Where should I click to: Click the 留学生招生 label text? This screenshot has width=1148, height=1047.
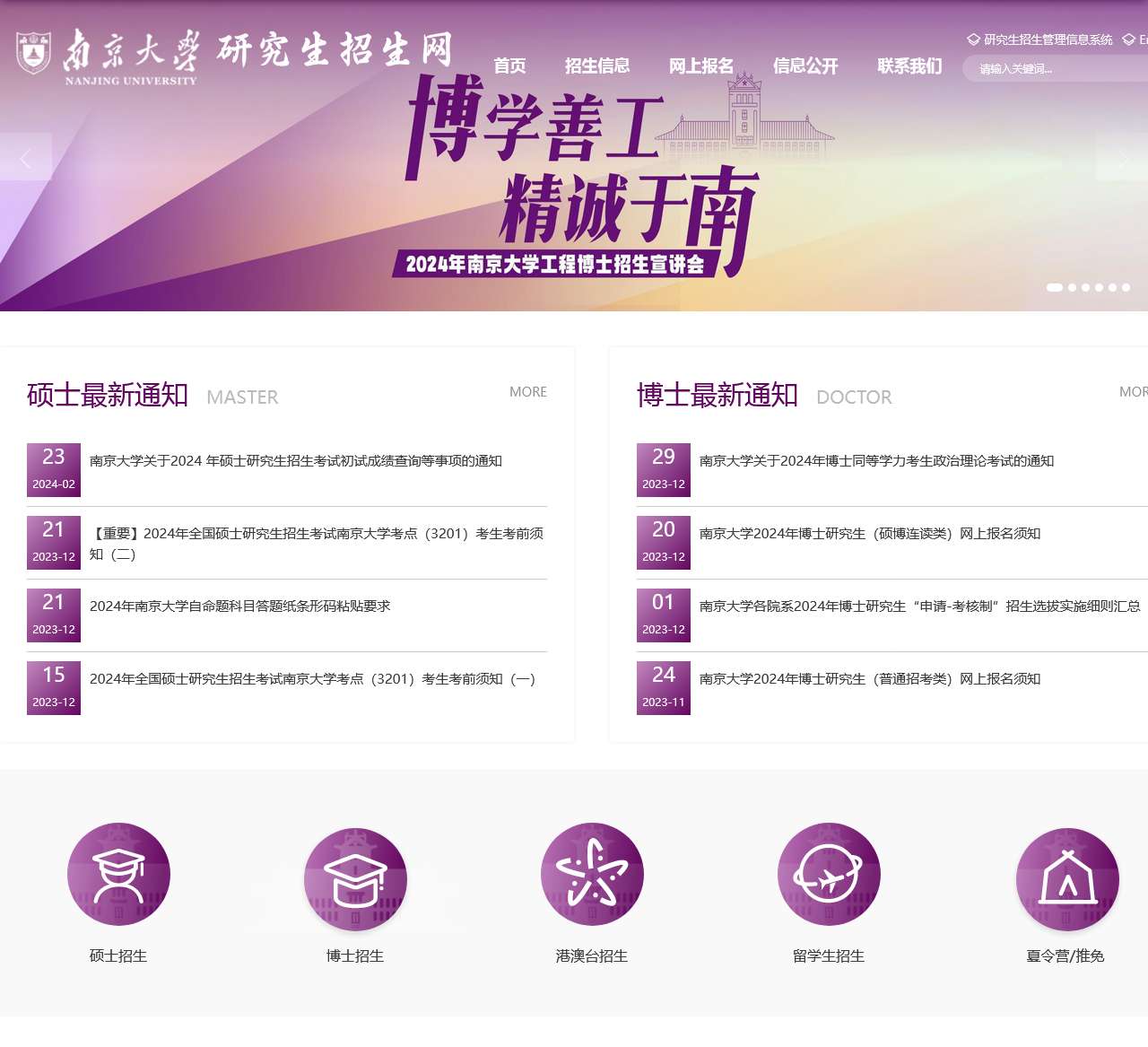tap(829, 956)
